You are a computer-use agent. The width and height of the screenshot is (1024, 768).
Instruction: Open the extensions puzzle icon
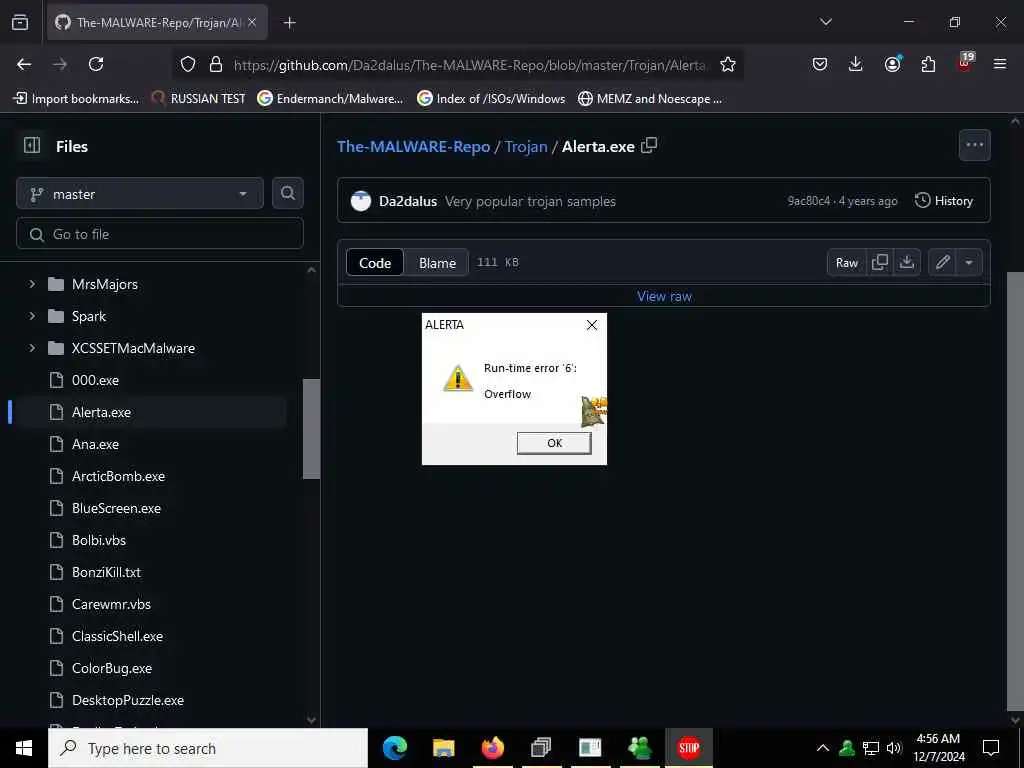[x=928, y=64]
